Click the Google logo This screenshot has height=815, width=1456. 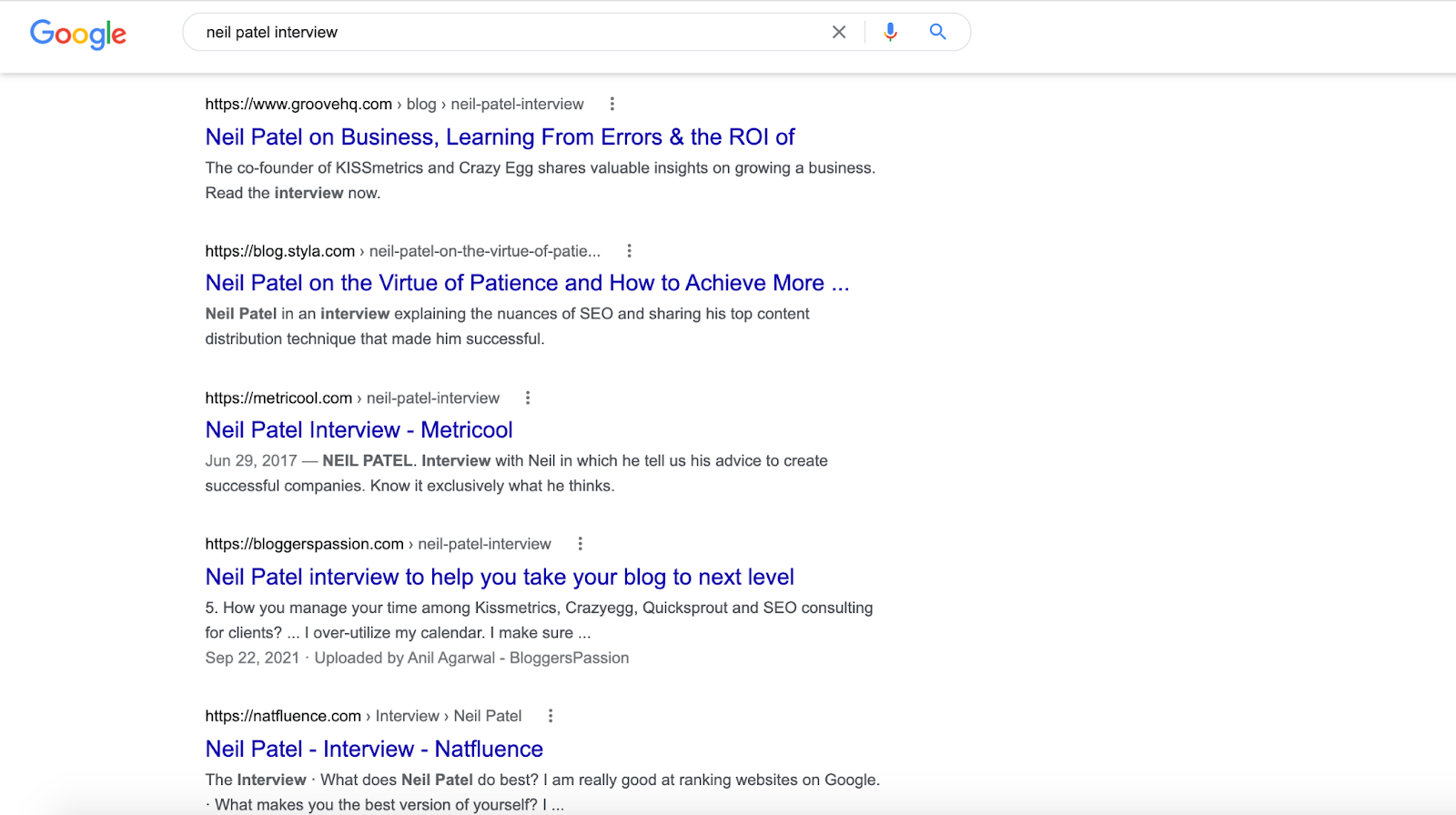[x=78, y=34]
